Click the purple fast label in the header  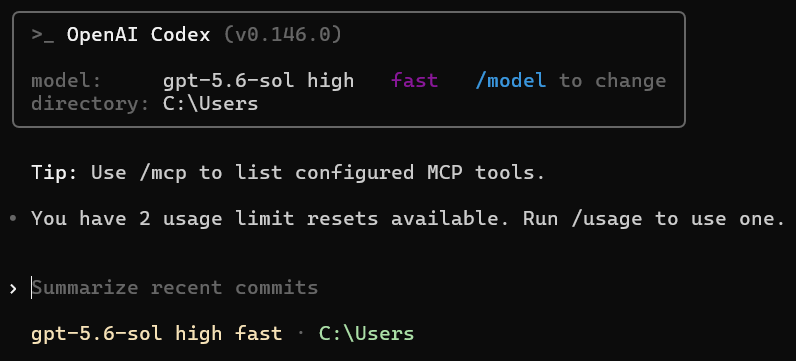[x=414, y=80]
